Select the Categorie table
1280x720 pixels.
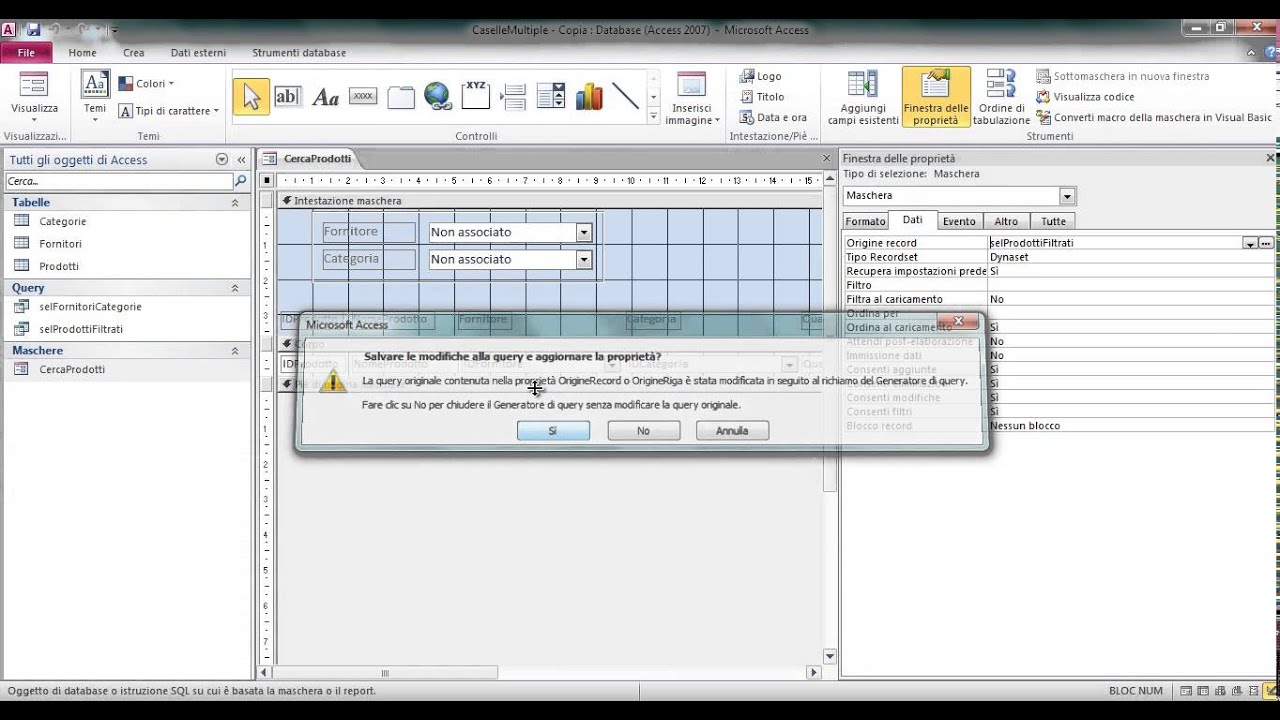(62, 221)
